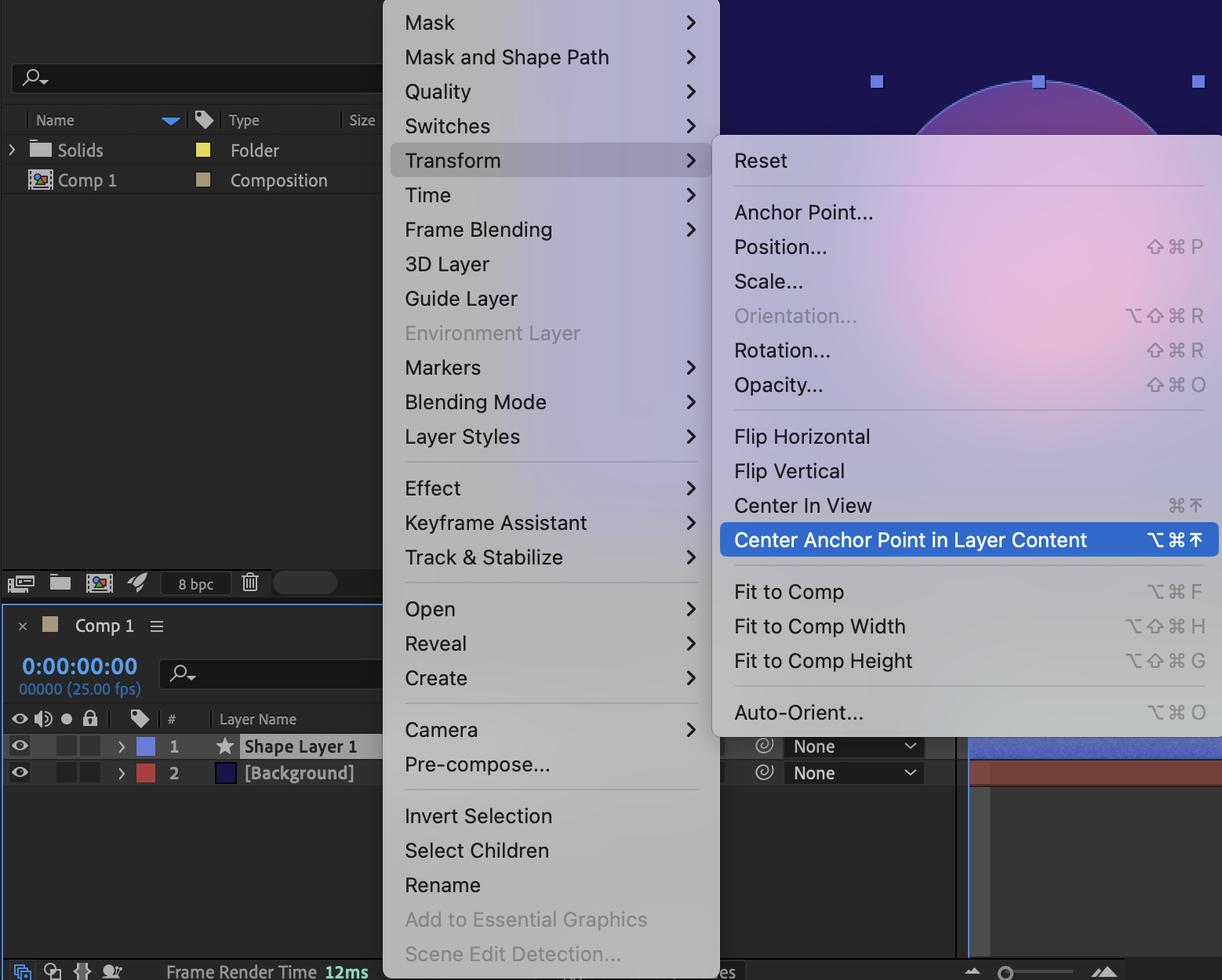Image resolution: width=1222 pixels, height=980 pixels.
Task: Choose Invert Selection in the context menu
Action: click(551, 816)
